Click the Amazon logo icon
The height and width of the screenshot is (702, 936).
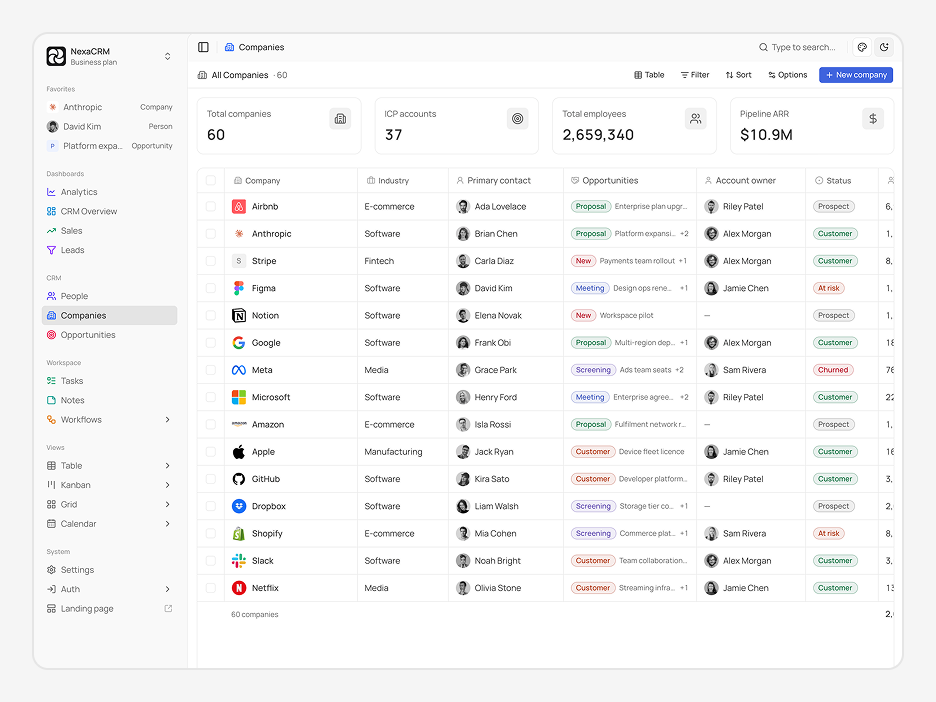[239, 424]
